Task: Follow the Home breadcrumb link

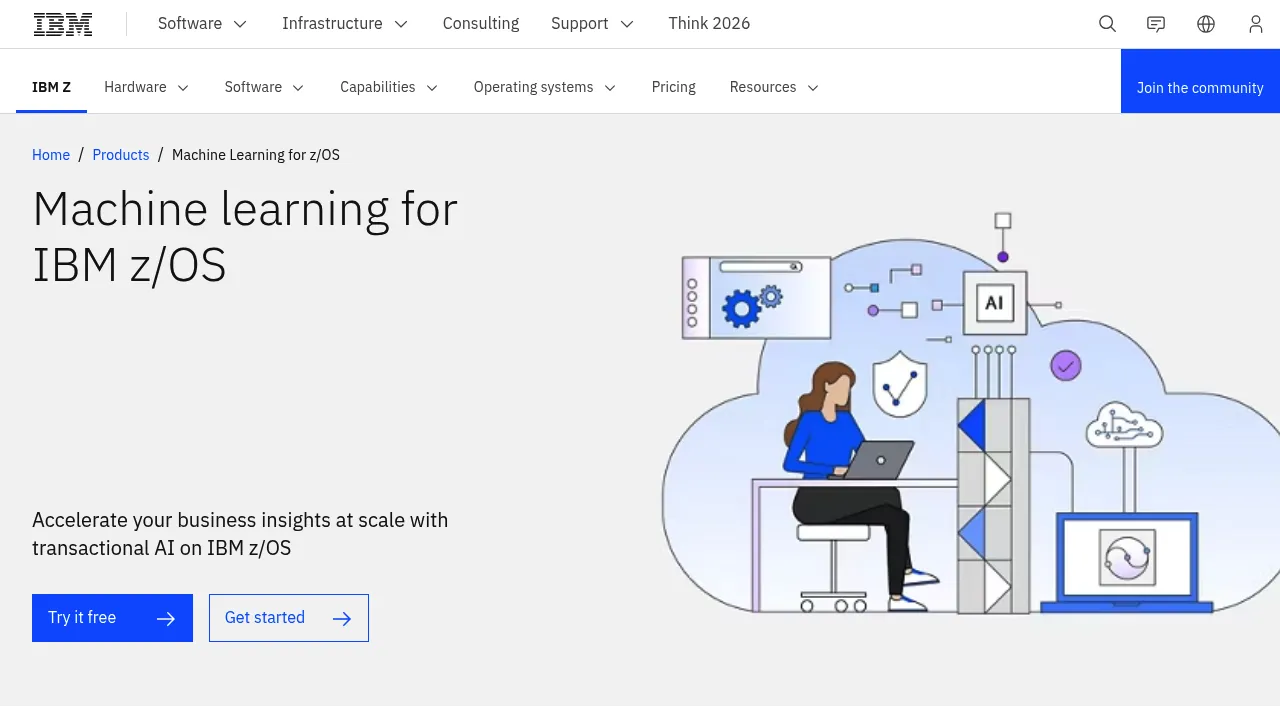Action: click(51, 155)
